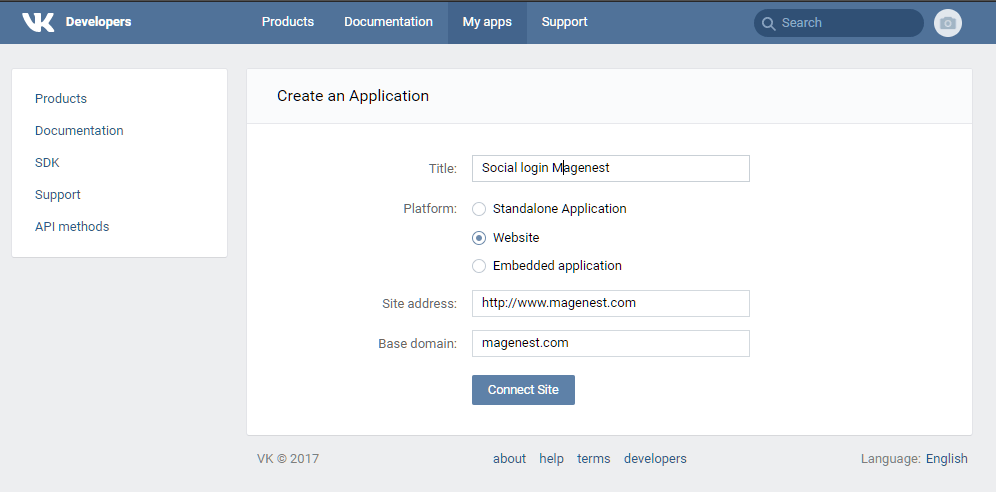Open the Products top menu
Viewport: 996px width, 492px height.
click(288, 22)
